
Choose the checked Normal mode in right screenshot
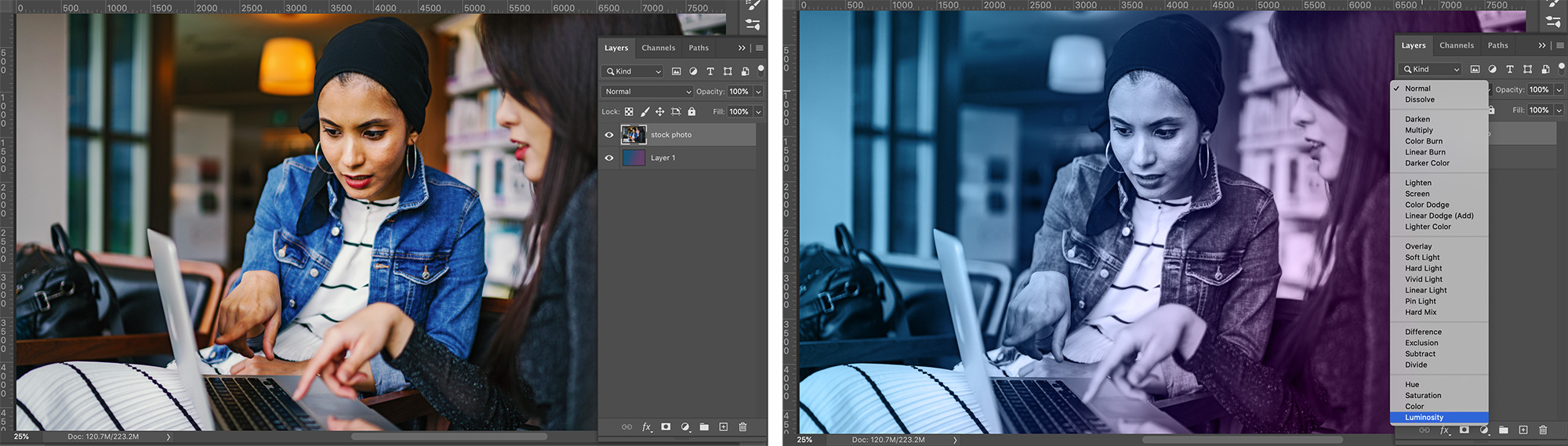pyautogui.click(x=1439, y=89)
